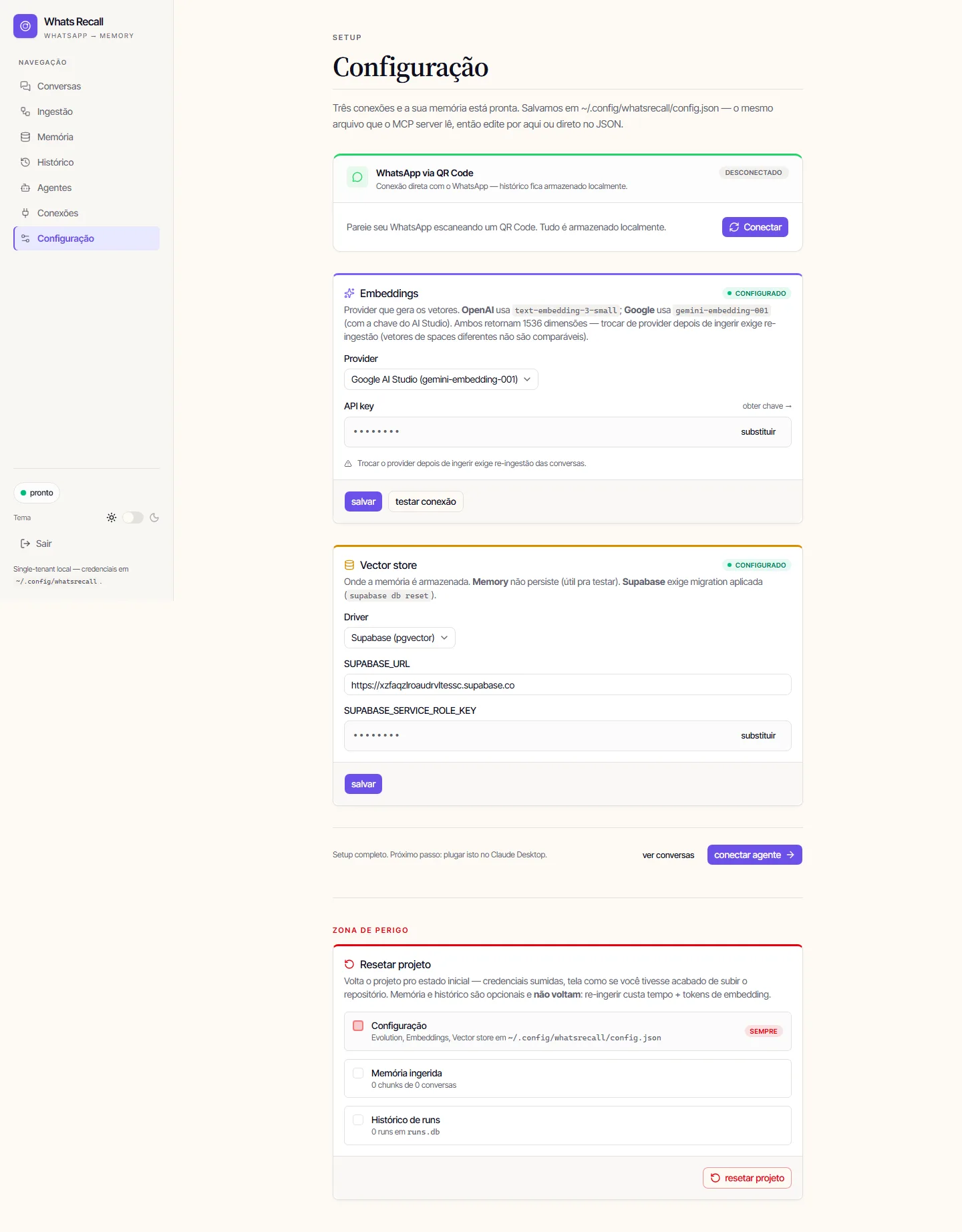Click the 'supabase db reset' code text
The width and height of the screenshot is (962, 1232).
[x=389, y=596]
